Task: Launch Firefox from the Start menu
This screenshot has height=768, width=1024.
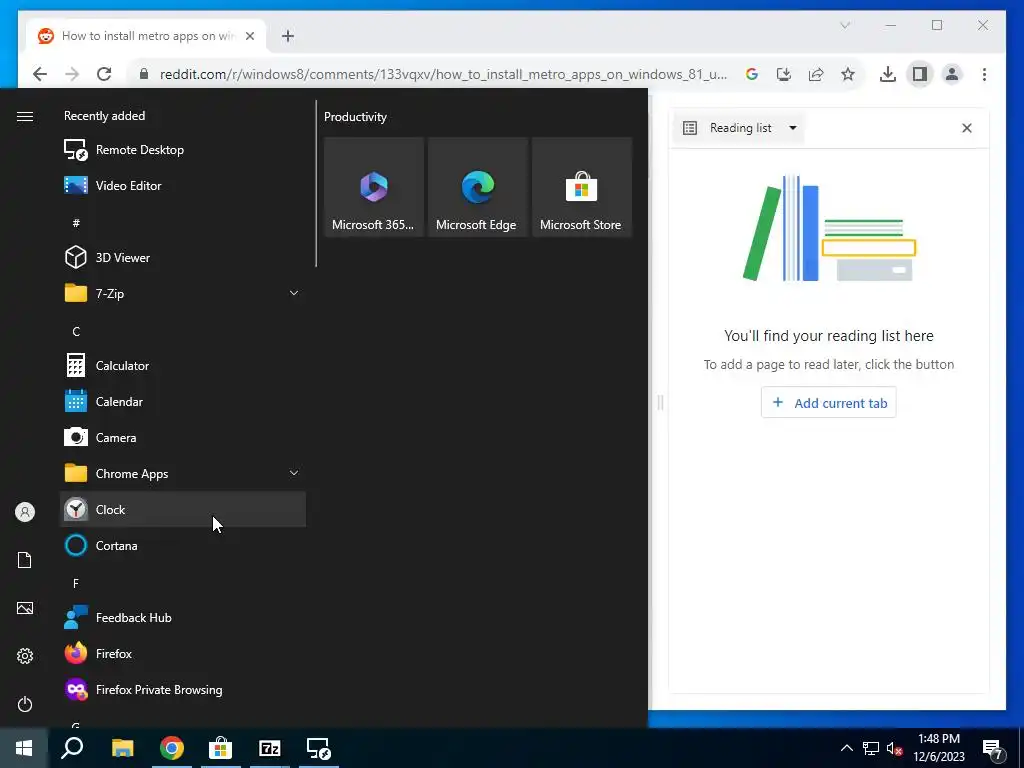Action: pos(183,654)
